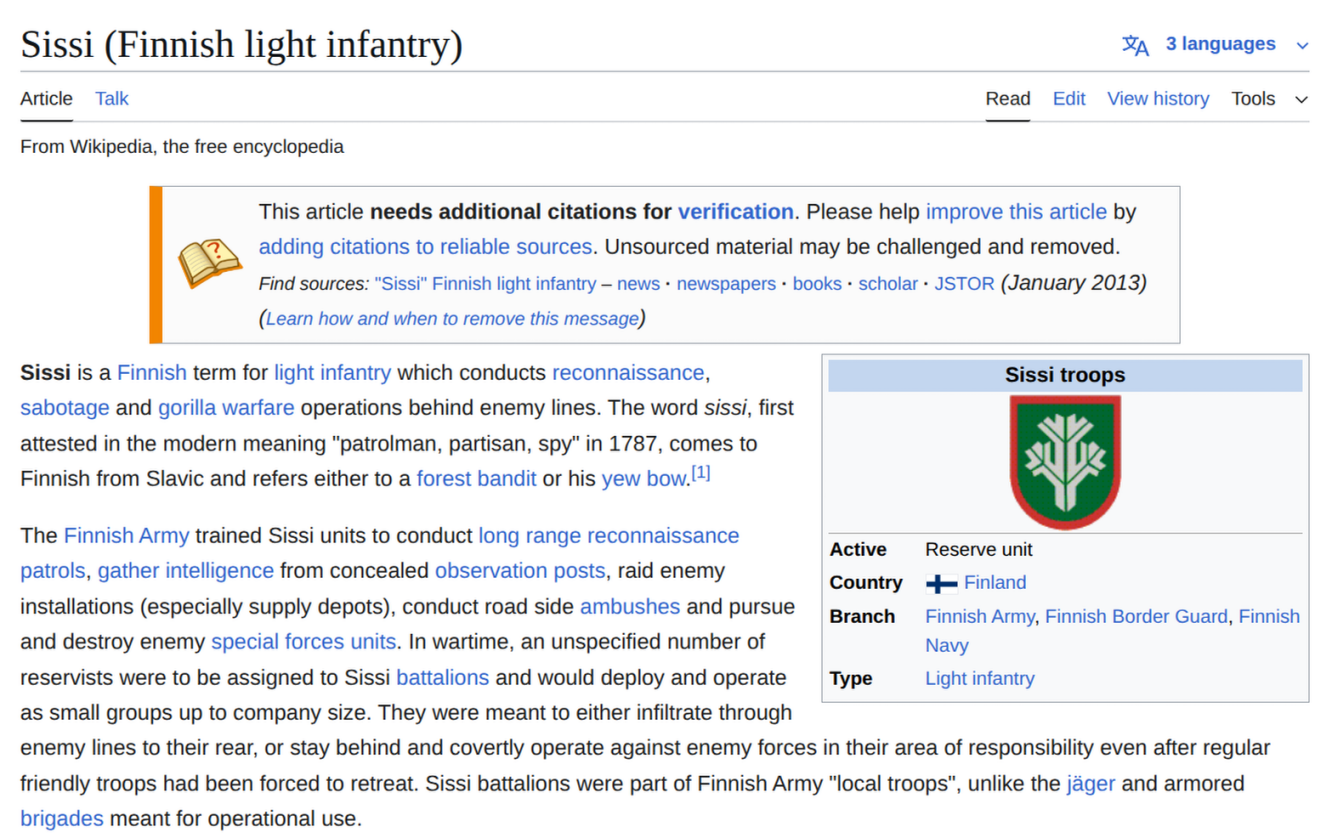Viewport: 1332px width, 838px height.
Task: Follow long range reconnaissance patrols link
Action: [608, 536]
